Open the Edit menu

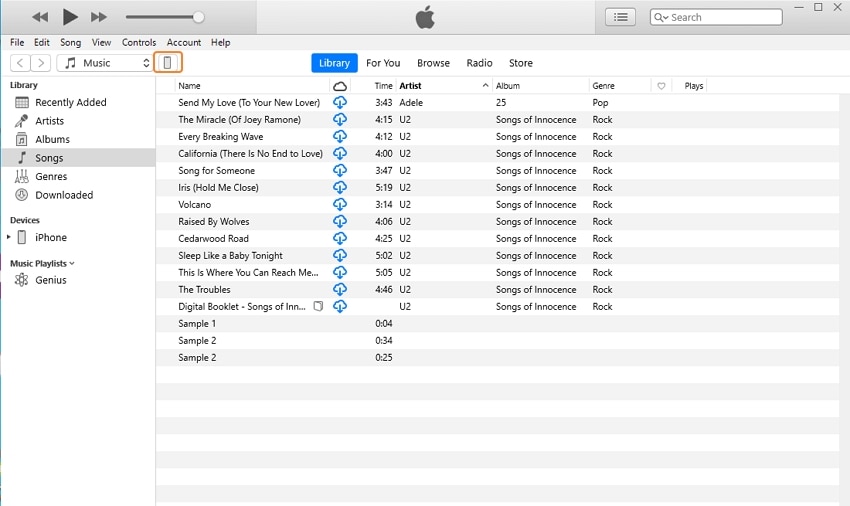41,42
